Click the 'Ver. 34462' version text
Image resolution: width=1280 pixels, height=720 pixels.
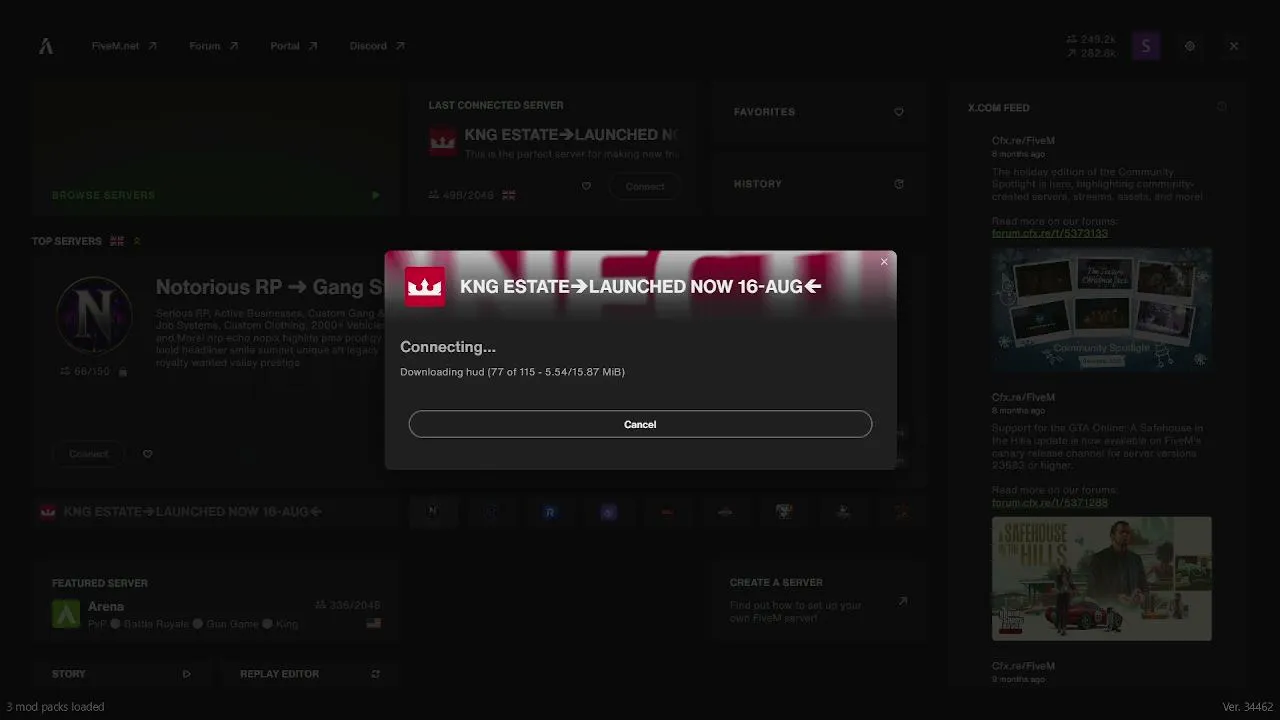[x=1248, y=707]
